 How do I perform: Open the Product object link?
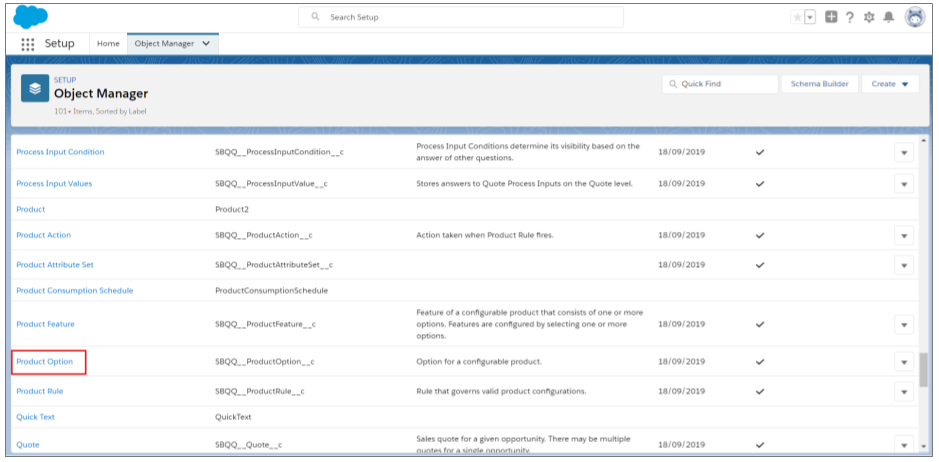(31, 209)
